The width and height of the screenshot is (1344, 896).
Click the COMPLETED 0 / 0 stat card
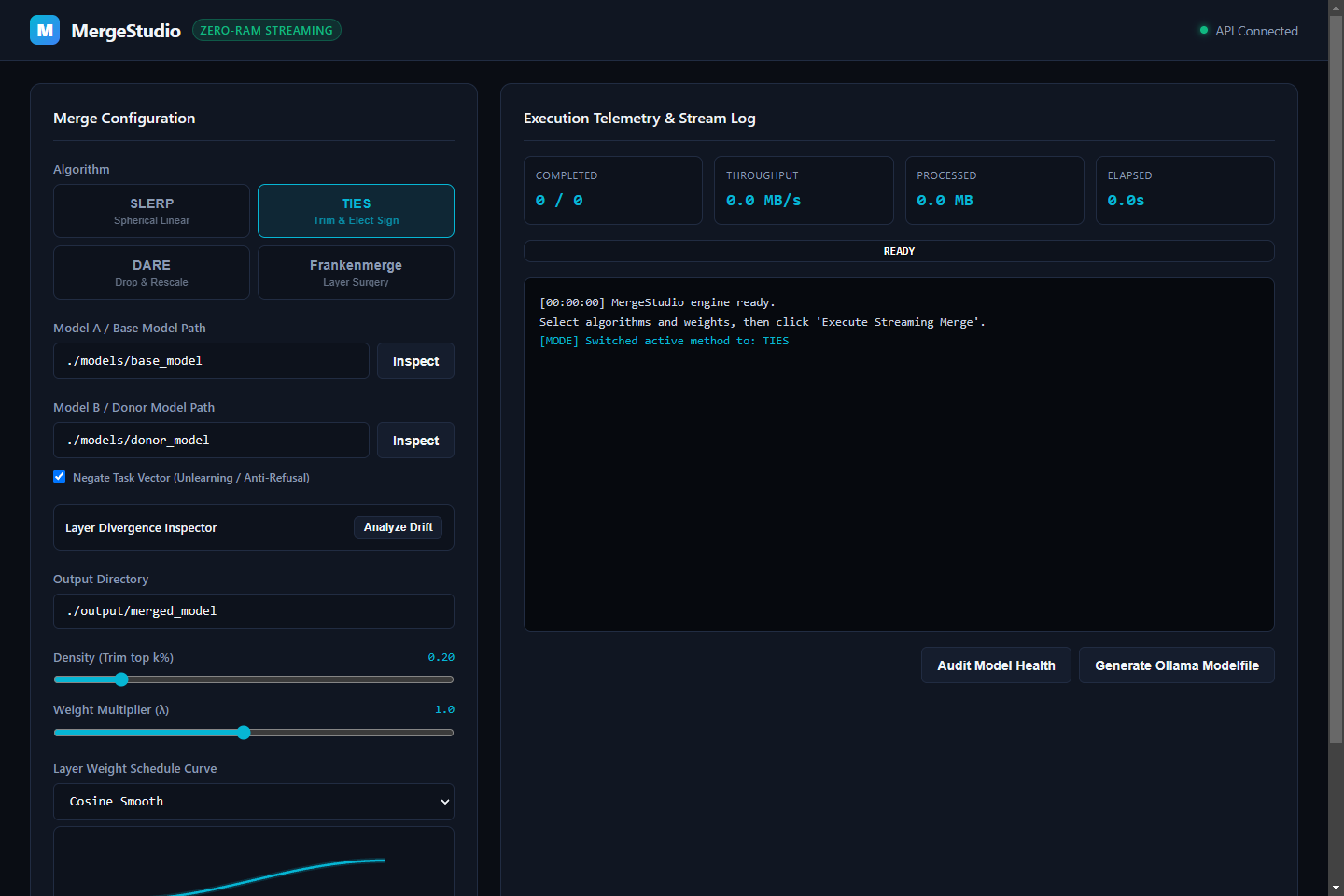pos(613,190)
